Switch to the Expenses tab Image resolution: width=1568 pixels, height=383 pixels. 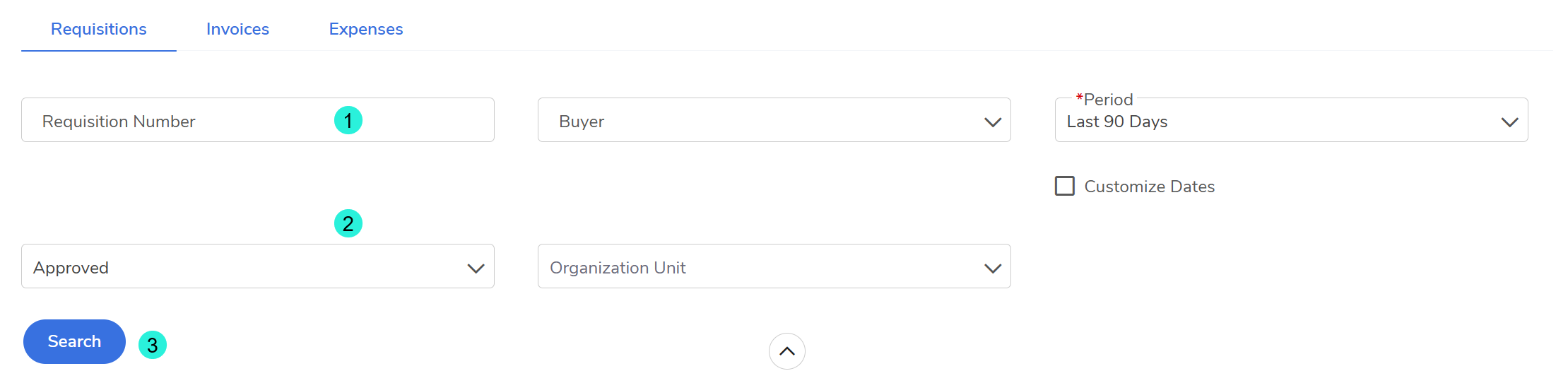tap(365, 29)
